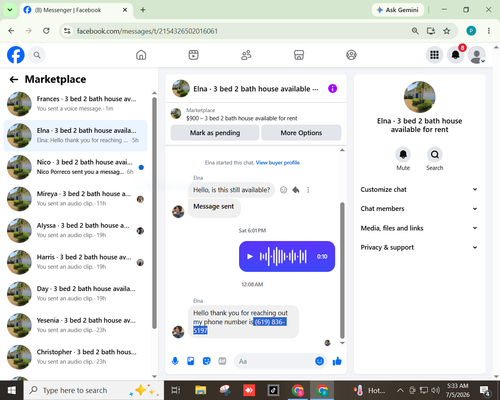Open emoji picker in message box

pos(319,361)
